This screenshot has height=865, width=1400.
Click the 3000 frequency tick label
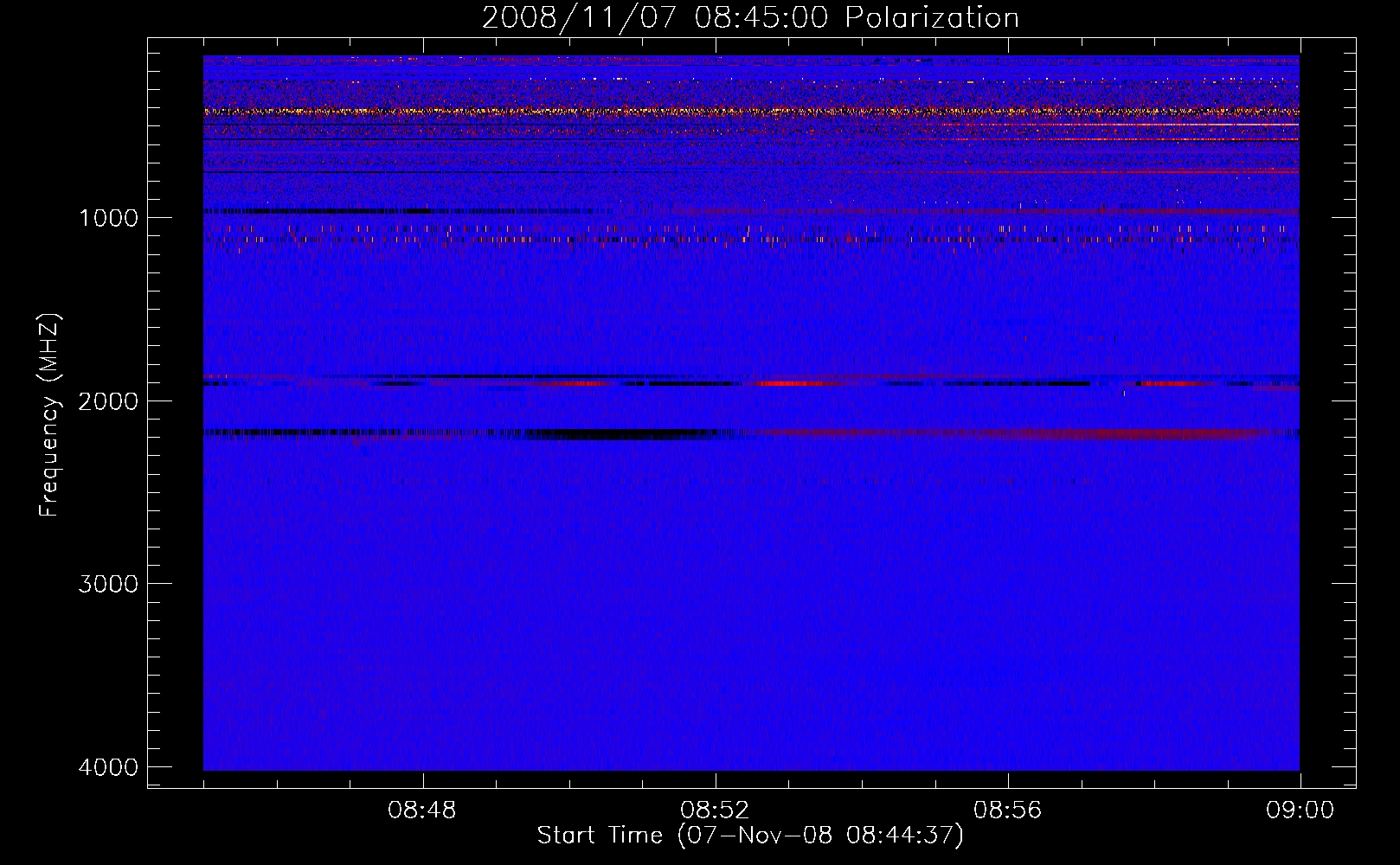pyautogui.click(x=108, y=584)
